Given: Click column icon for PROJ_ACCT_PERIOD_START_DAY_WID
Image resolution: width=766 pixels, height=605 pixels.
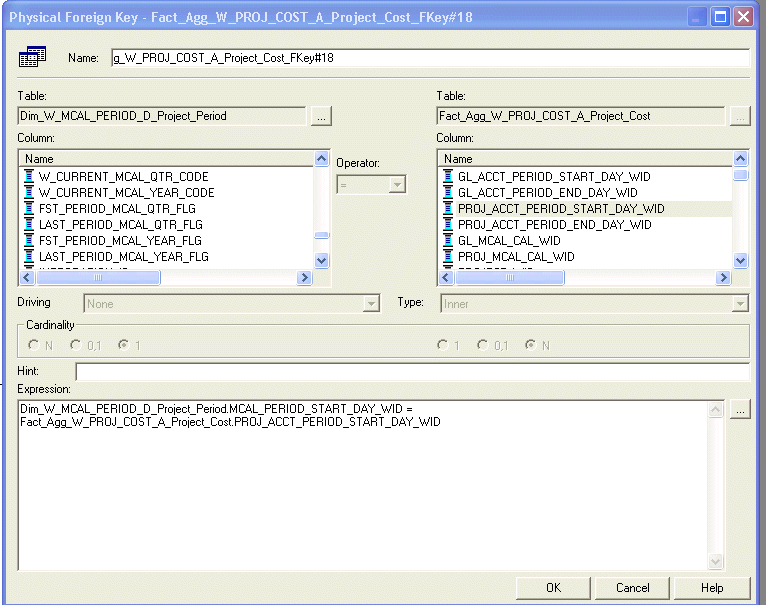Looking at the screenshot, I should pyautogui.click(x=448, y=208).
